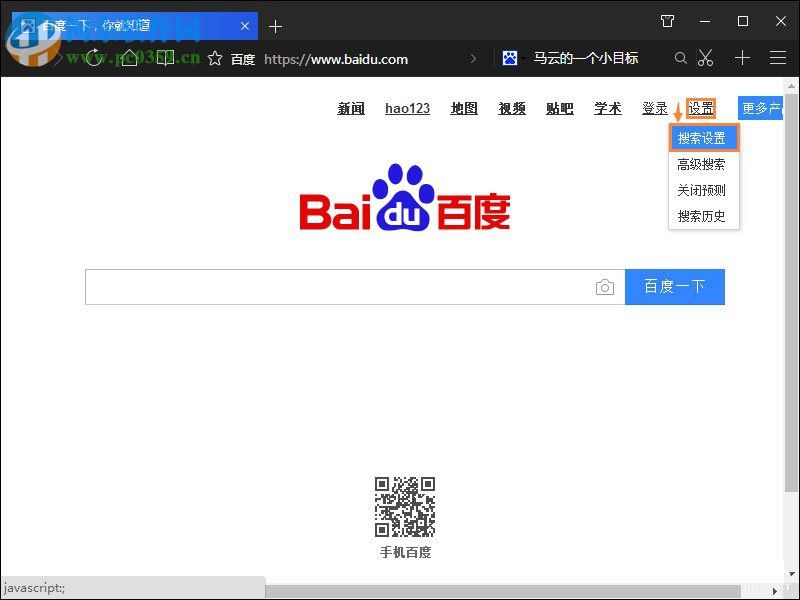Image resolution: width=800 pixels, height=600 pixels.
Task: Click the Home icon in the toolbar
Action: (x=129, y=58)
